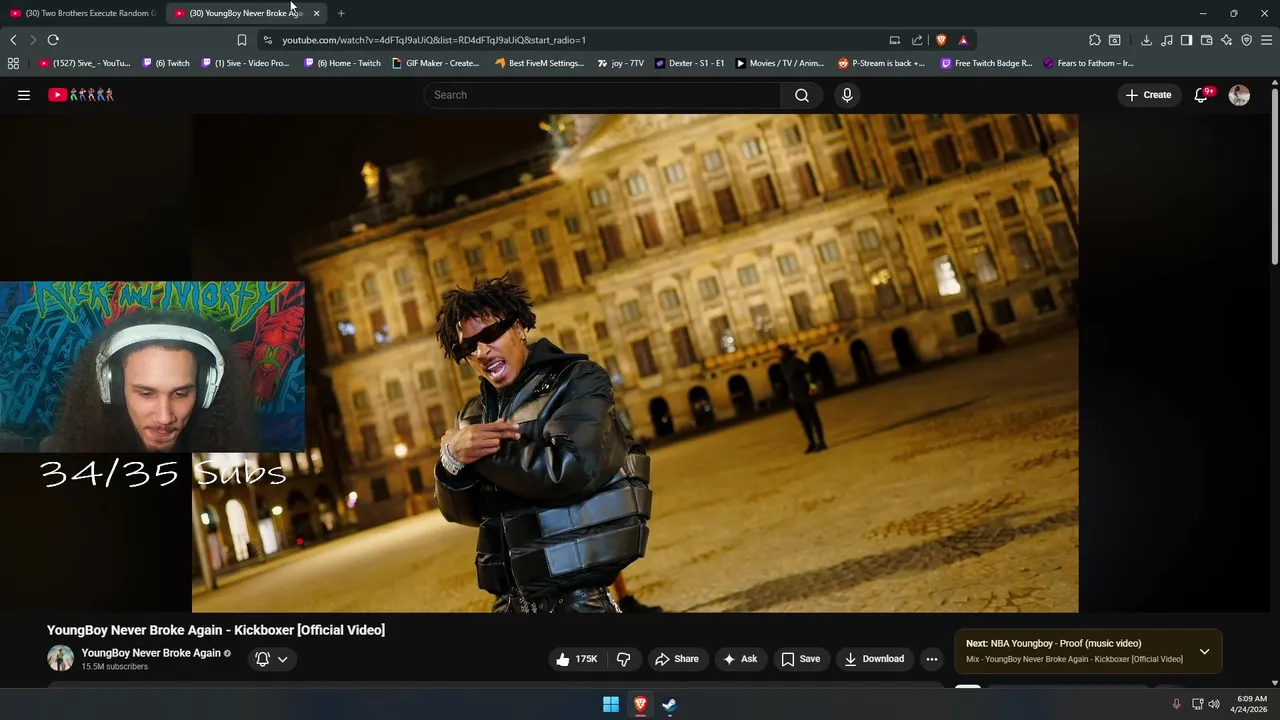The width and height of the screenshot is (1280, 720).
Task: Open the channel avatar below the video
Action: (x=61, y=658)
